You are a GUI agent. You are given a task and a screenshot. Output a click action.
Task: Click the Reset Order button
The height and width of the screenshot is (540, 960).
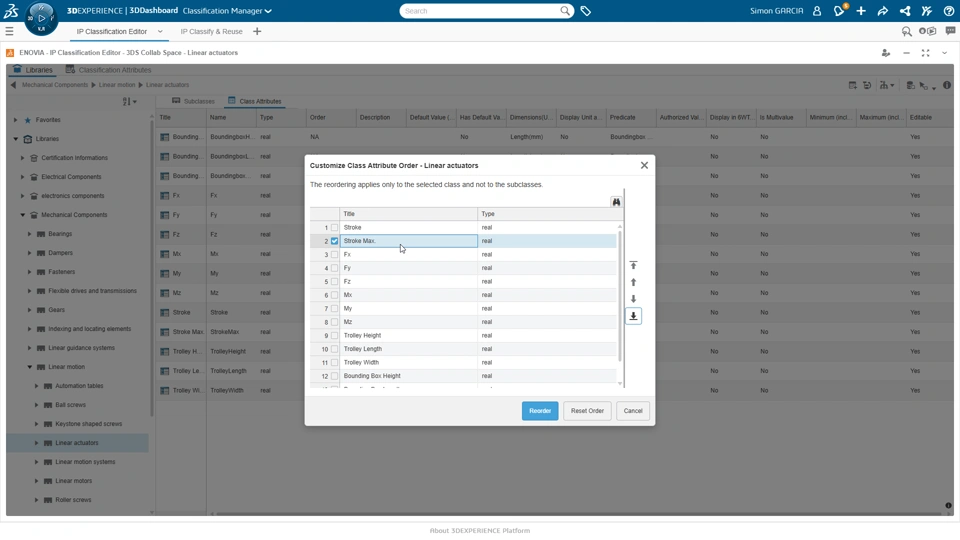(587, 411)
